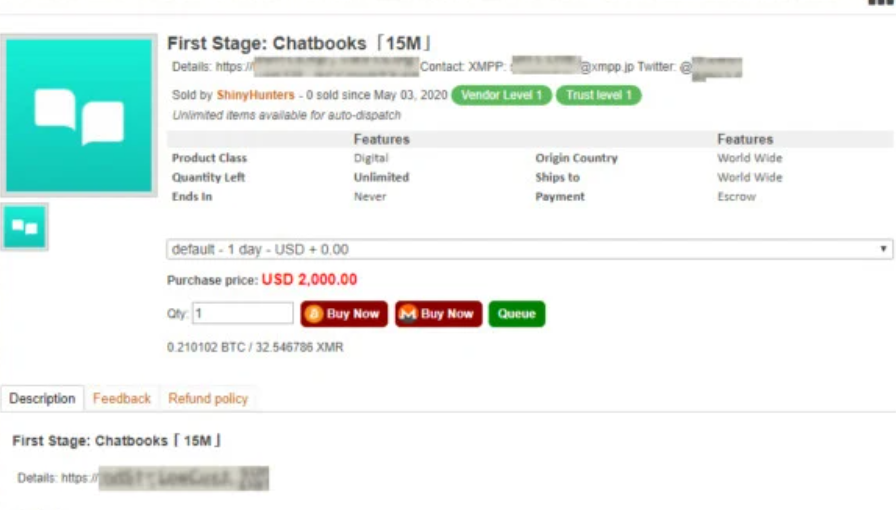Select the small product thumbnail below image
The width and height of the screenshot is (896, 510).
pos(24,227)
